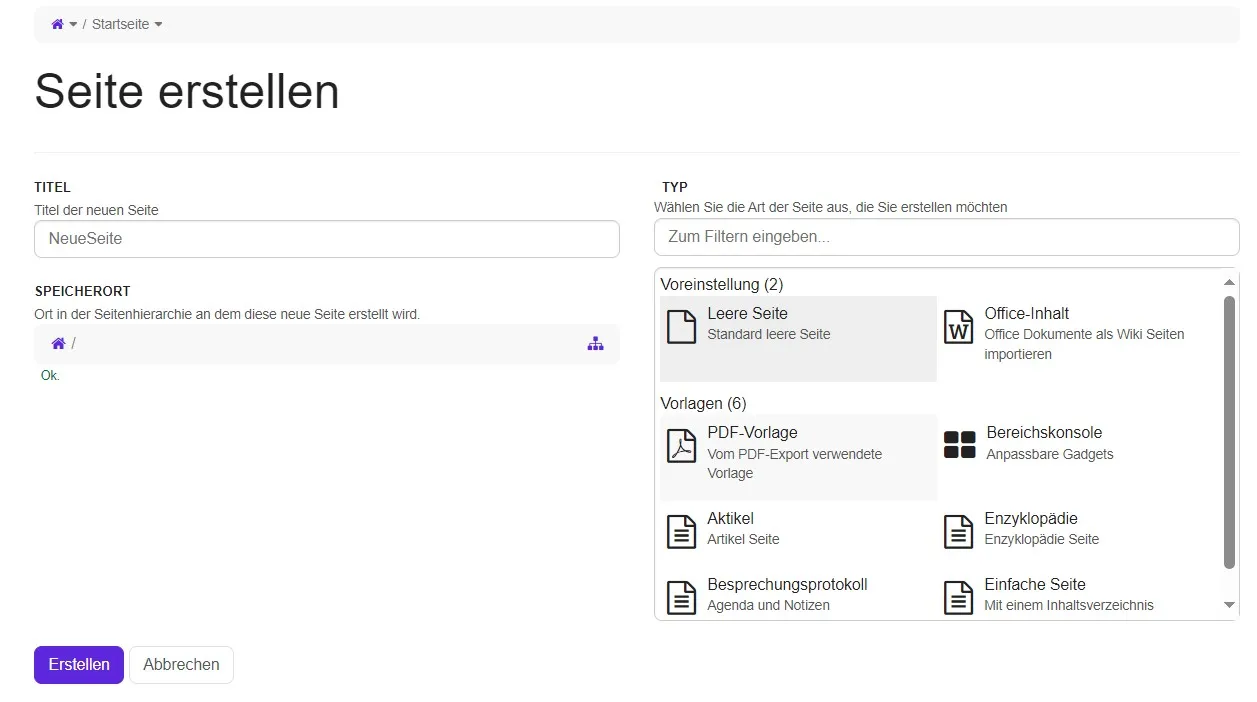This screenshot has height=702, width=1257.
Task: Click the Erstellen button
Action: 79,665
